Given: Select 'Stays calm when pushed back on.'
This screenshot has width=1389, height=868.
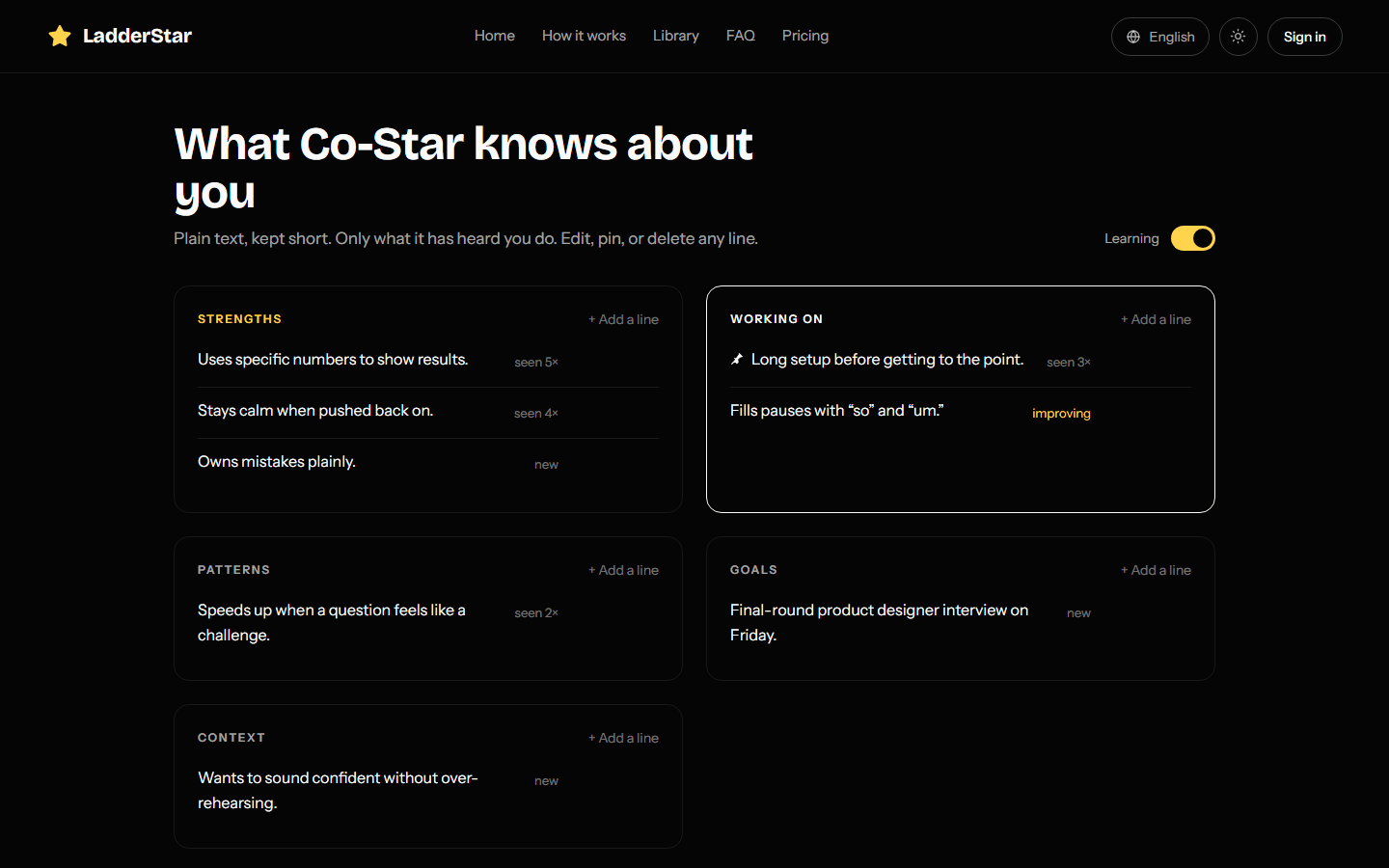Looking at the screenshot, I should (315, 411).
